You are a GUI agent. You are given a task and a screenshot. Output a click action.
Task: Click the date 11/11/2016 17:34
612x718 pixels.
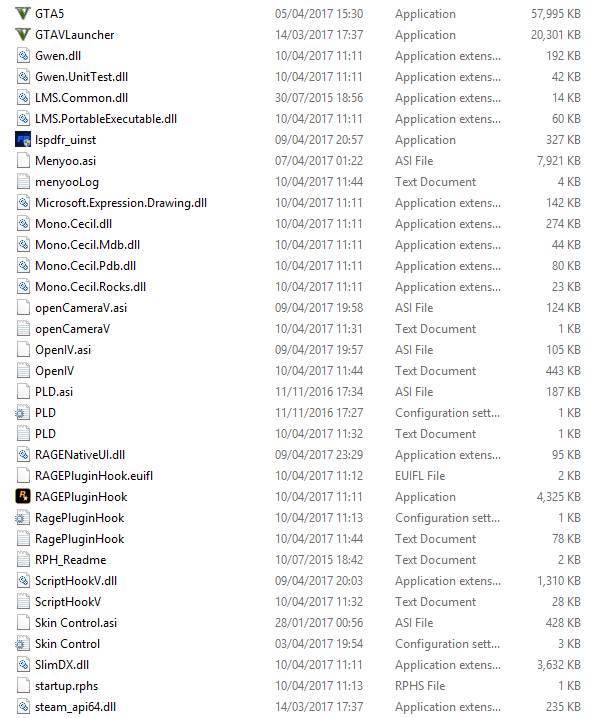click(x=319, y=392)
